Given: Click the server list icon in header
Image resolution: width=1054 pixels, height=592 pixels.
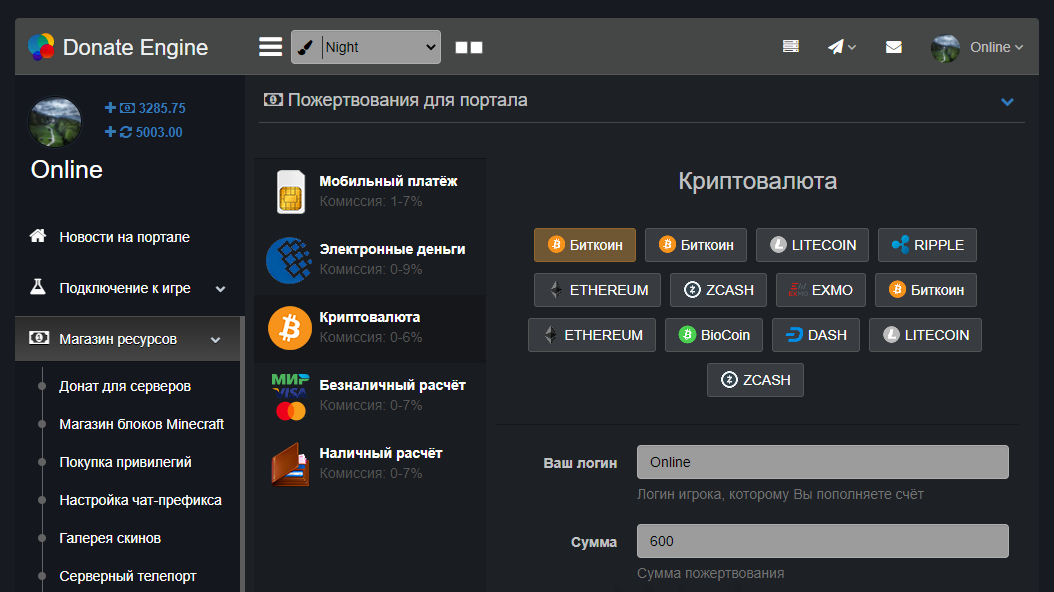Looking at the screenshot, I should click(791, 47).
